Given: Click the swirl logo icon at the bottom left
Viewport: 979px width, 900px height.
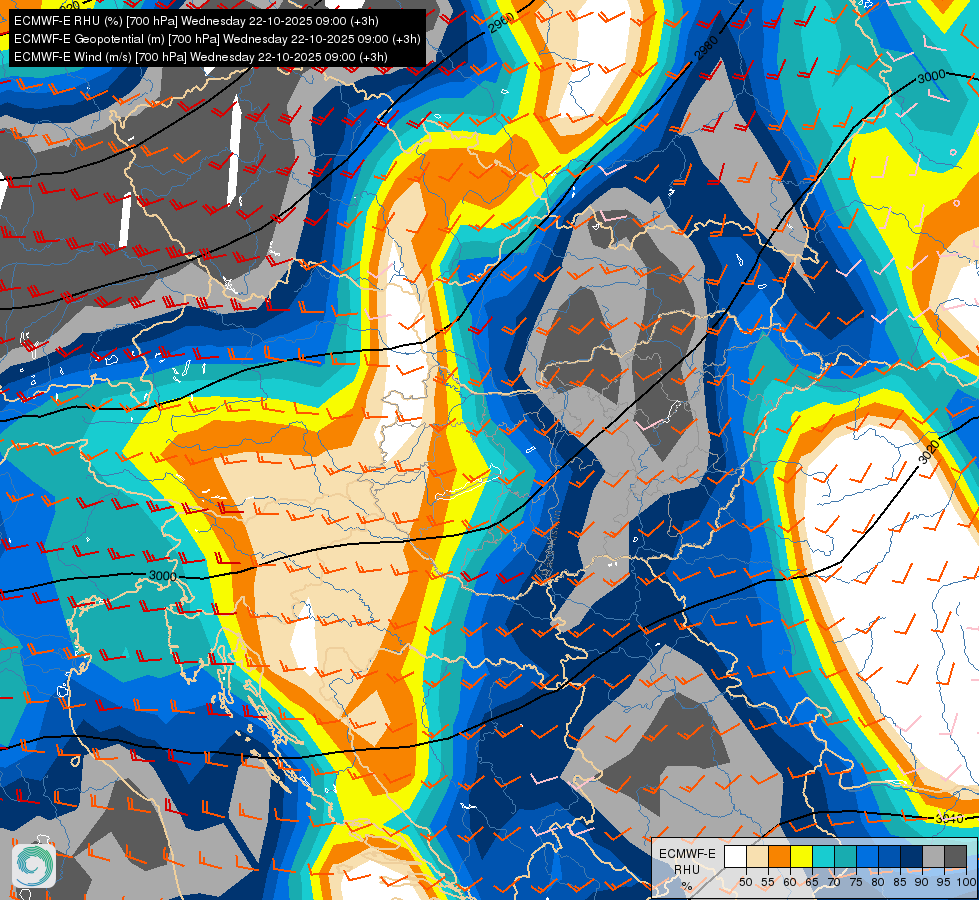Looking at the screenshot, I should [34, 866].
